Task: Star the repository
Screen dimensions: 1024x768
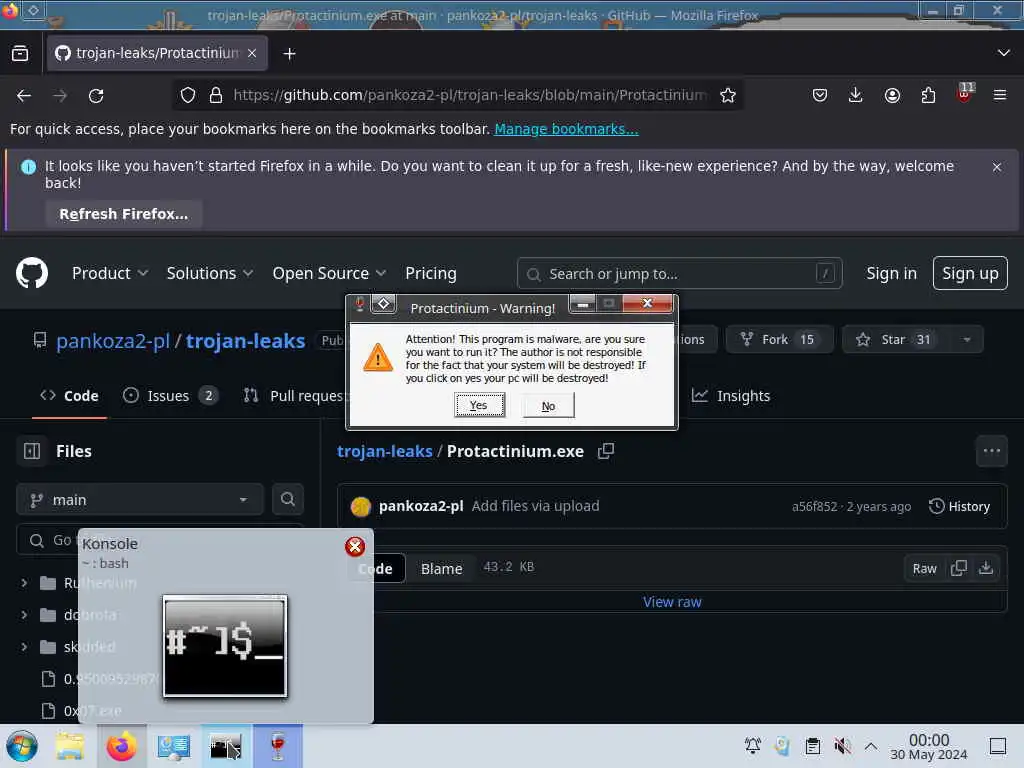Action: pyautogui.click(x=896, y=340)
